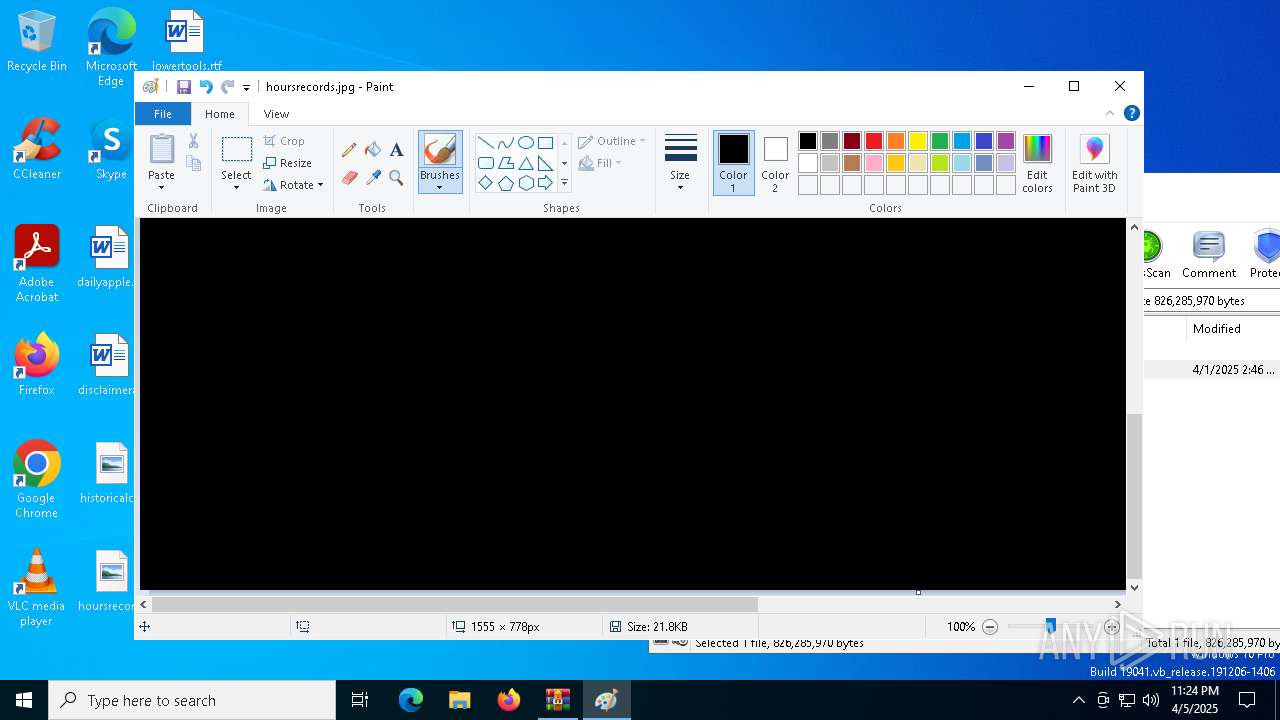Pick the purple color swatch
The height and width of the screenshot is (720, 1280).
(x=1006, y=141)
